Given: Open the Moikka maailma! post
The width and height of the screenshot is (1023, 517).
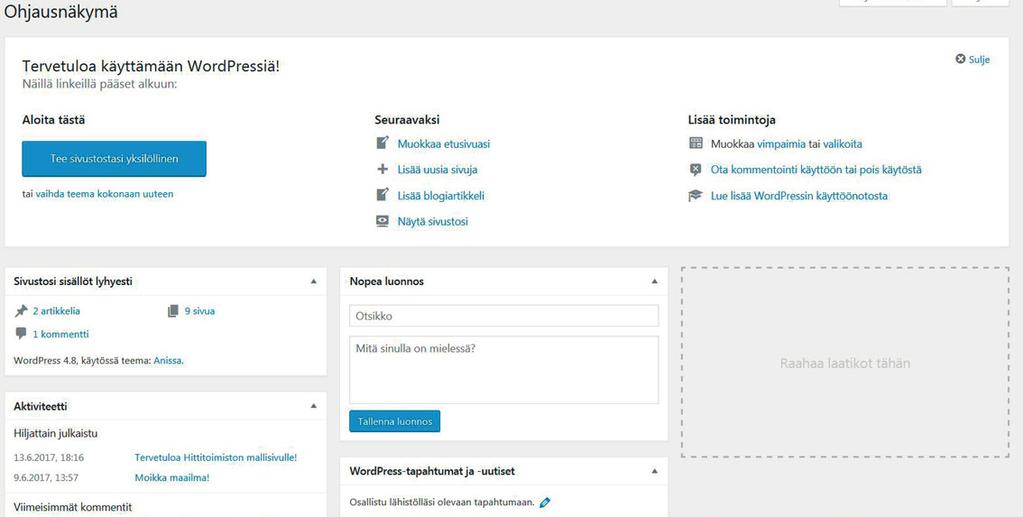Looking at the screenshot, I should (x=172, y=478).
